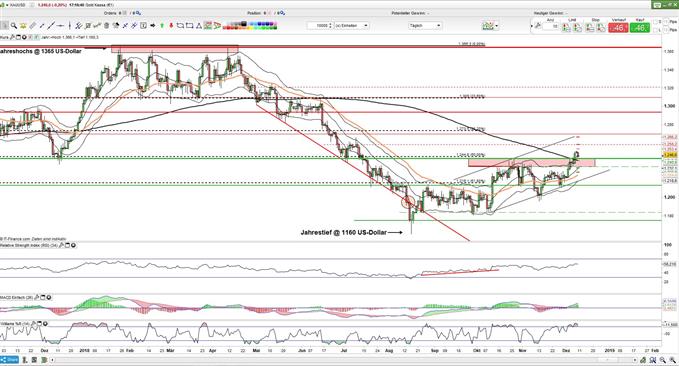
Task: Select the green up arrow marker
Action: pyautogui.click(x=162, y=26)
